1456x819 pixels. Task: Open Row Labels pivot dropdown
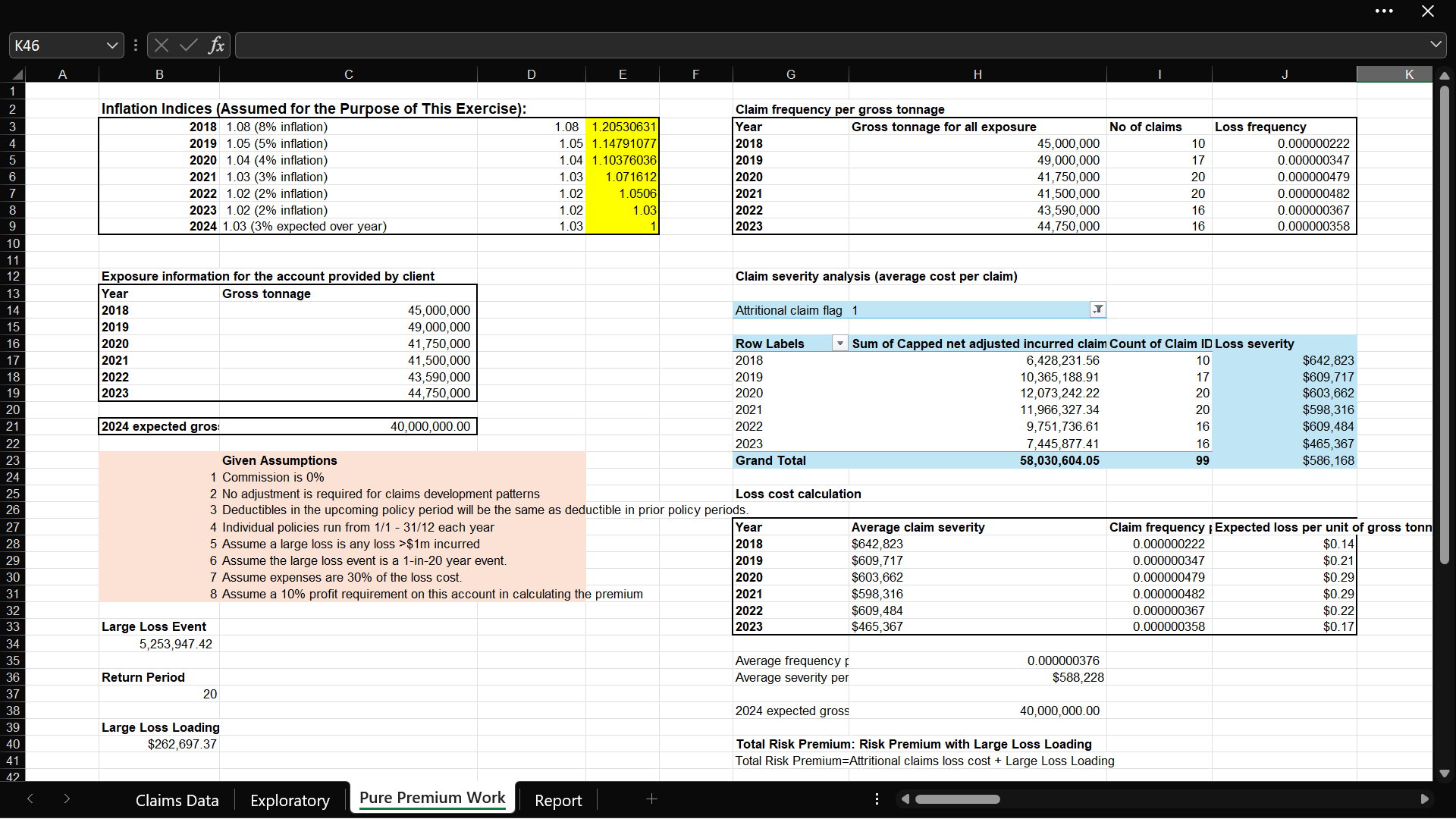[839, 344]
